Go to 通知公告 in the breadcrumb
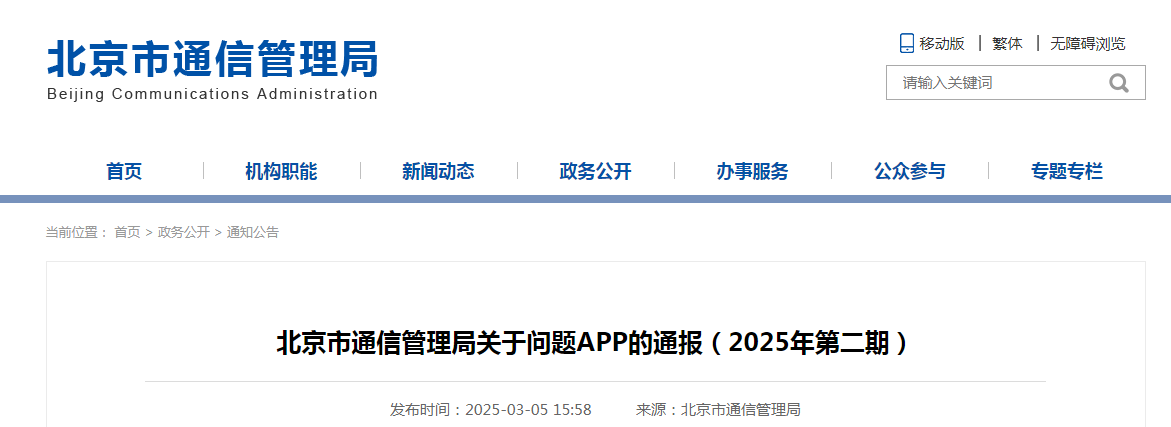The image size is (1171, 427). coord(253,232)
